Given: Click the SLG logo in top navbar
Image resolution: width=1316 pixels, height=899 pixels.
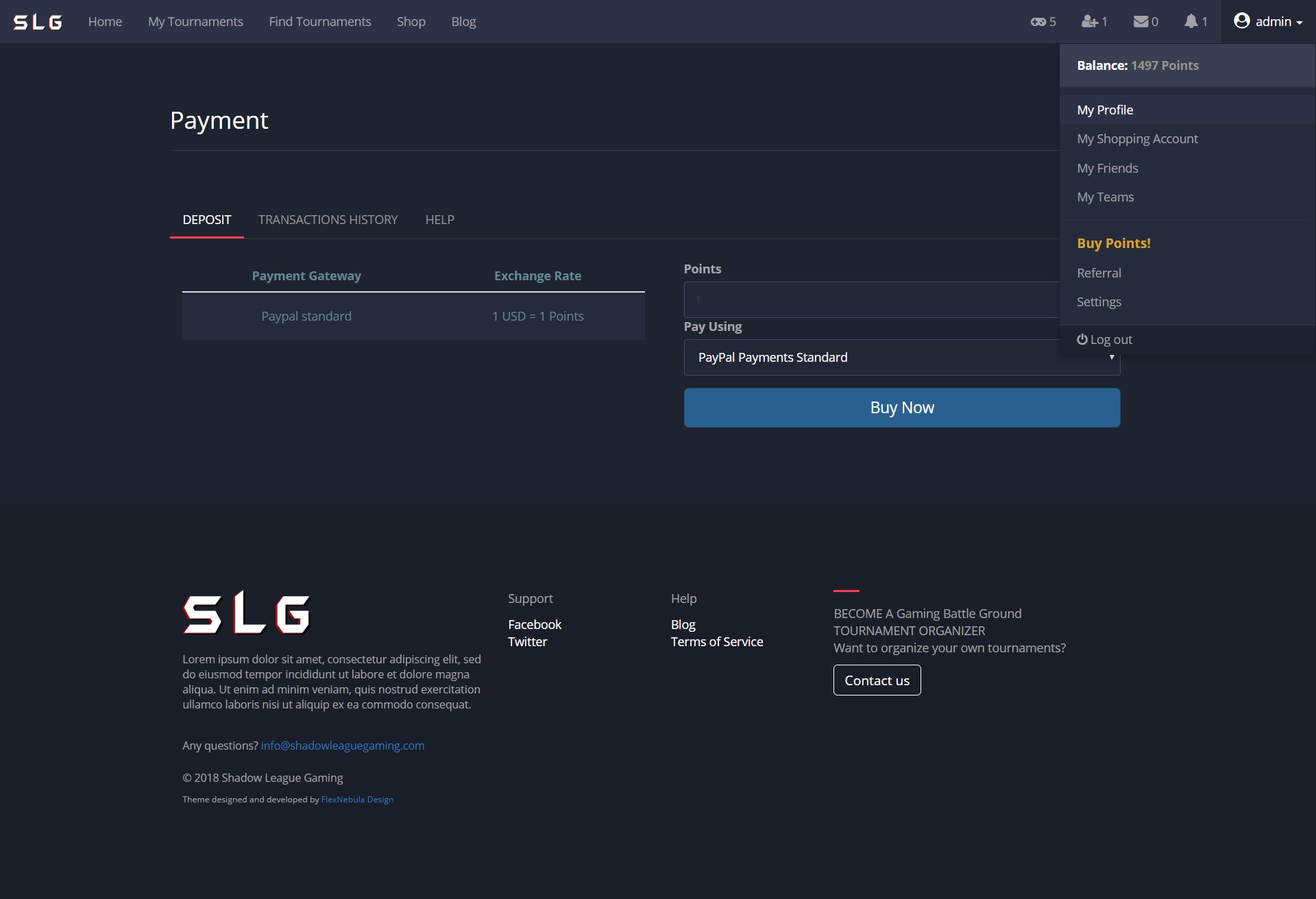Looking at the screenshot, I should tap(38, 22).
